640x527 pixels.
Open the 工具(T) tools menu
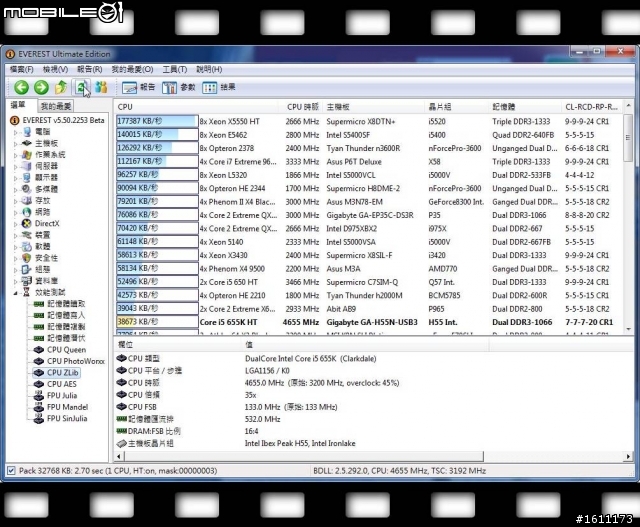click(175, 69)
